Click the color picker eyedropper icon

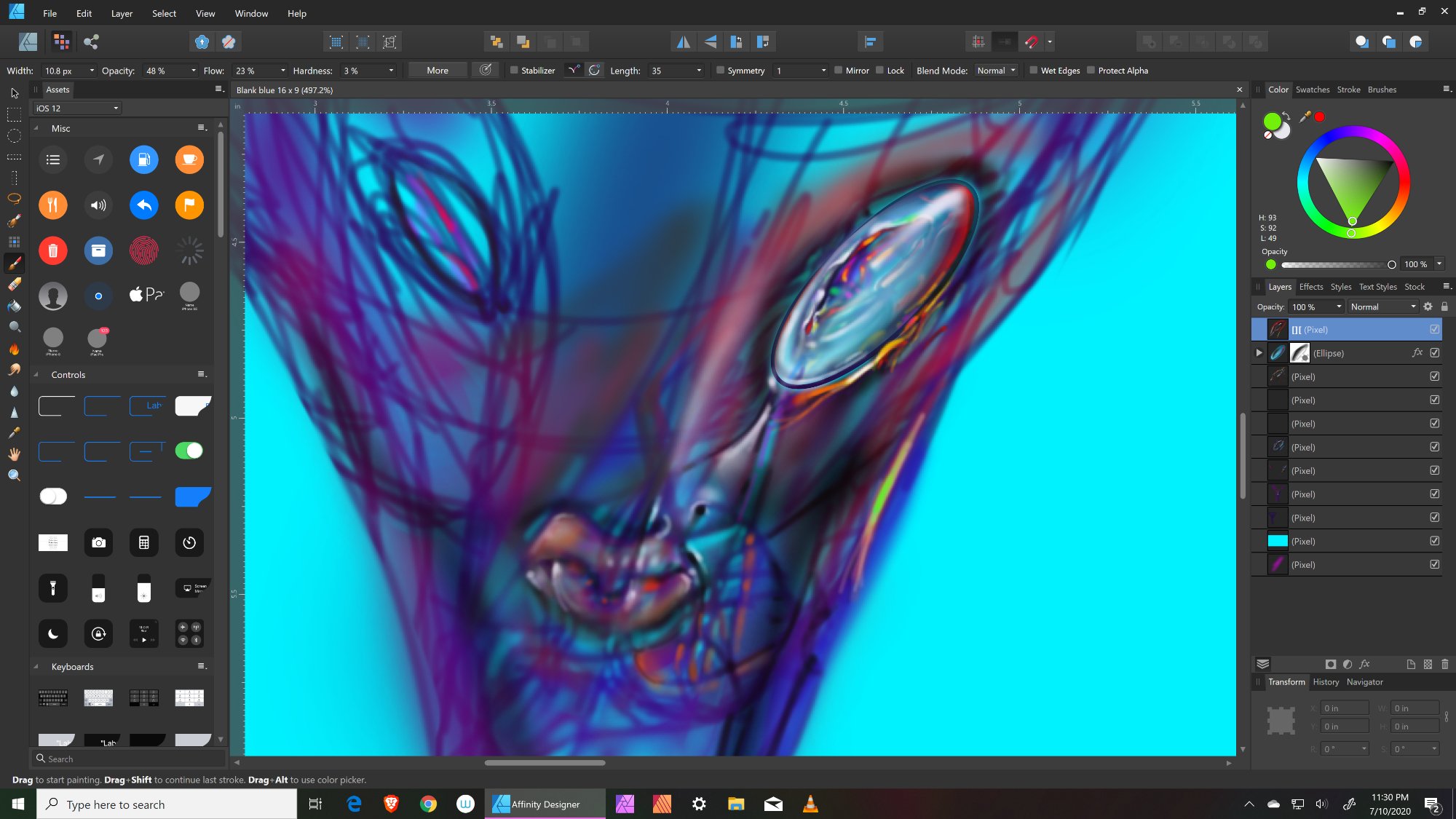[1305, 116]
